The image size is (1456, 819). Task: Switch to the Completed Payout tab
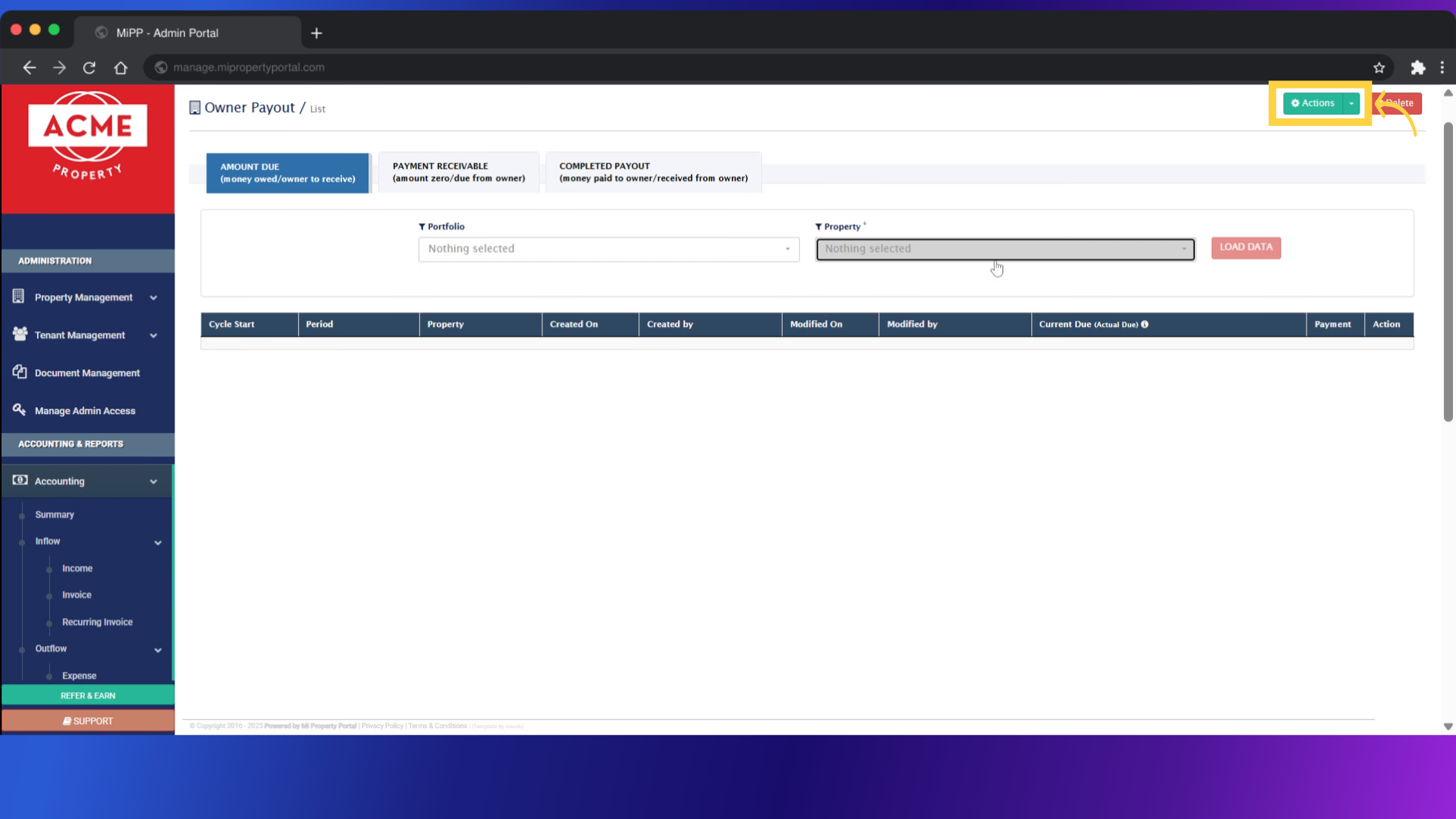click(653, 172)
